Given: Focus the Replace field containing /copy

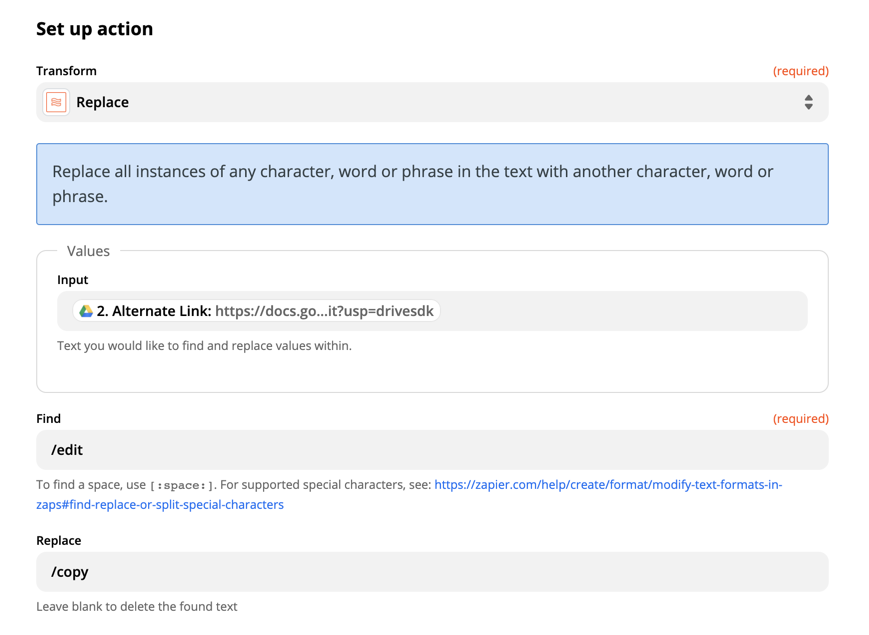Looking at the screenshot, I should [432, 572].
